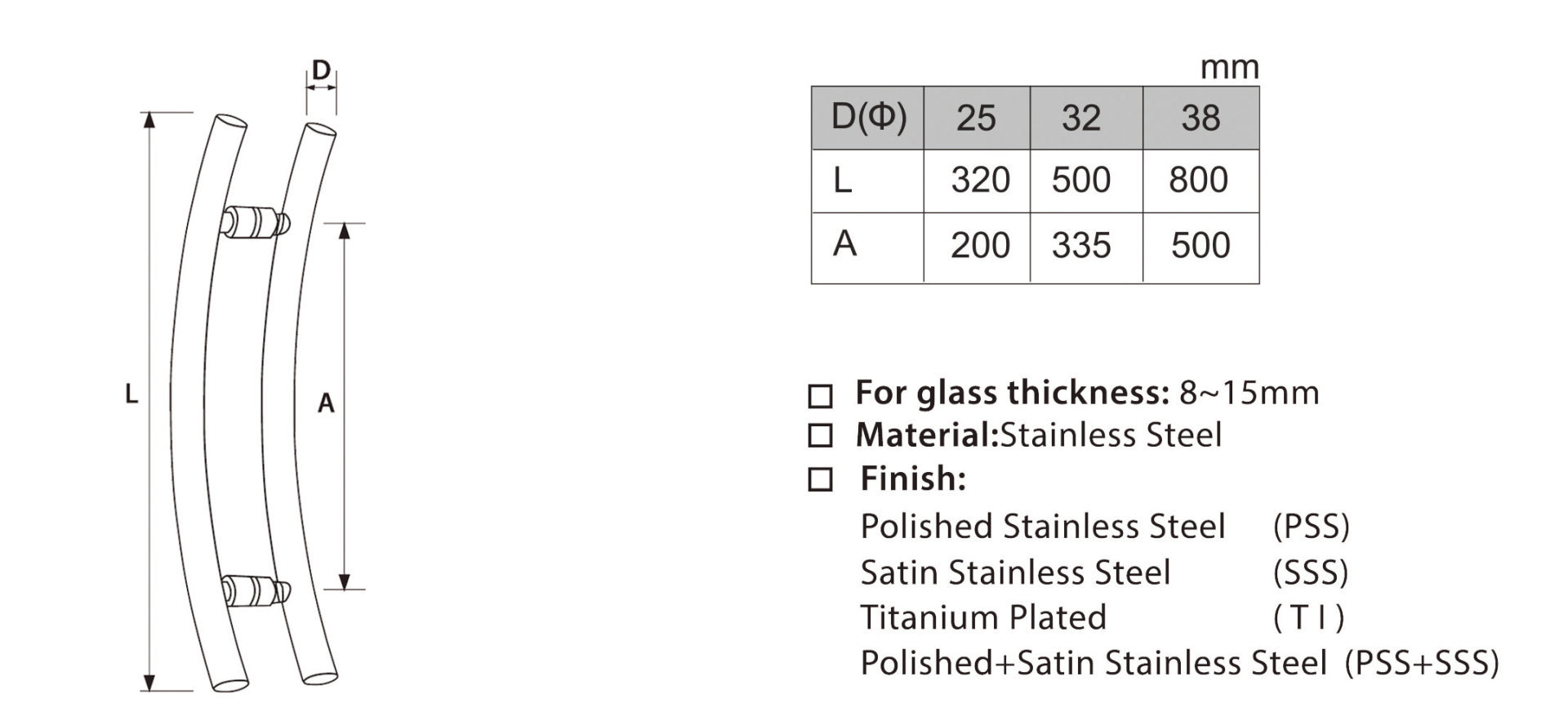The image size is (1568, 712).
Task: Click the bottom arrowhead of A dimension
Action: tap(345, 580)
